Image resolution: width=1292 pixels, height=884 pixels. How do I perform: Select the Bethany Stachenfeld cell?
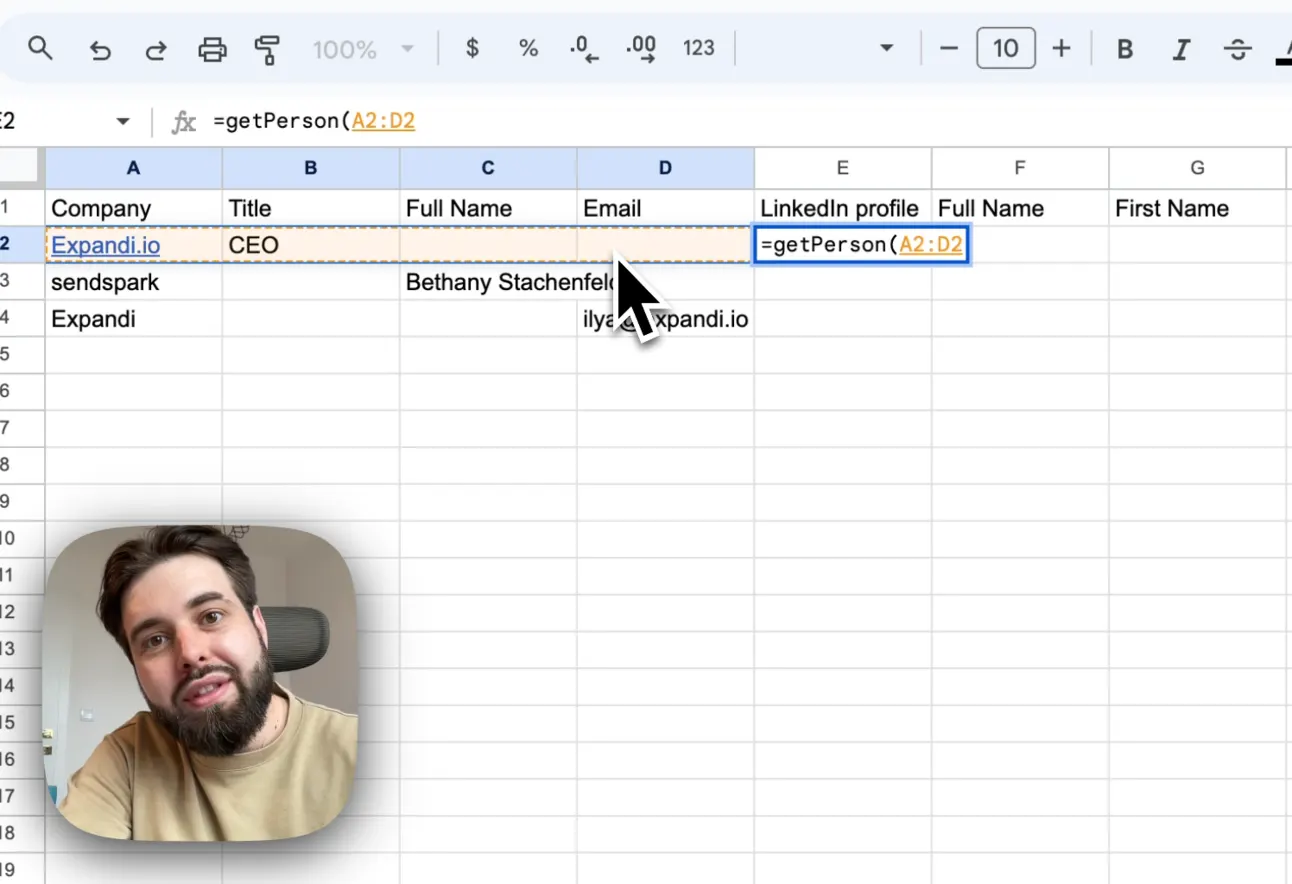click(x=488, y=282)
